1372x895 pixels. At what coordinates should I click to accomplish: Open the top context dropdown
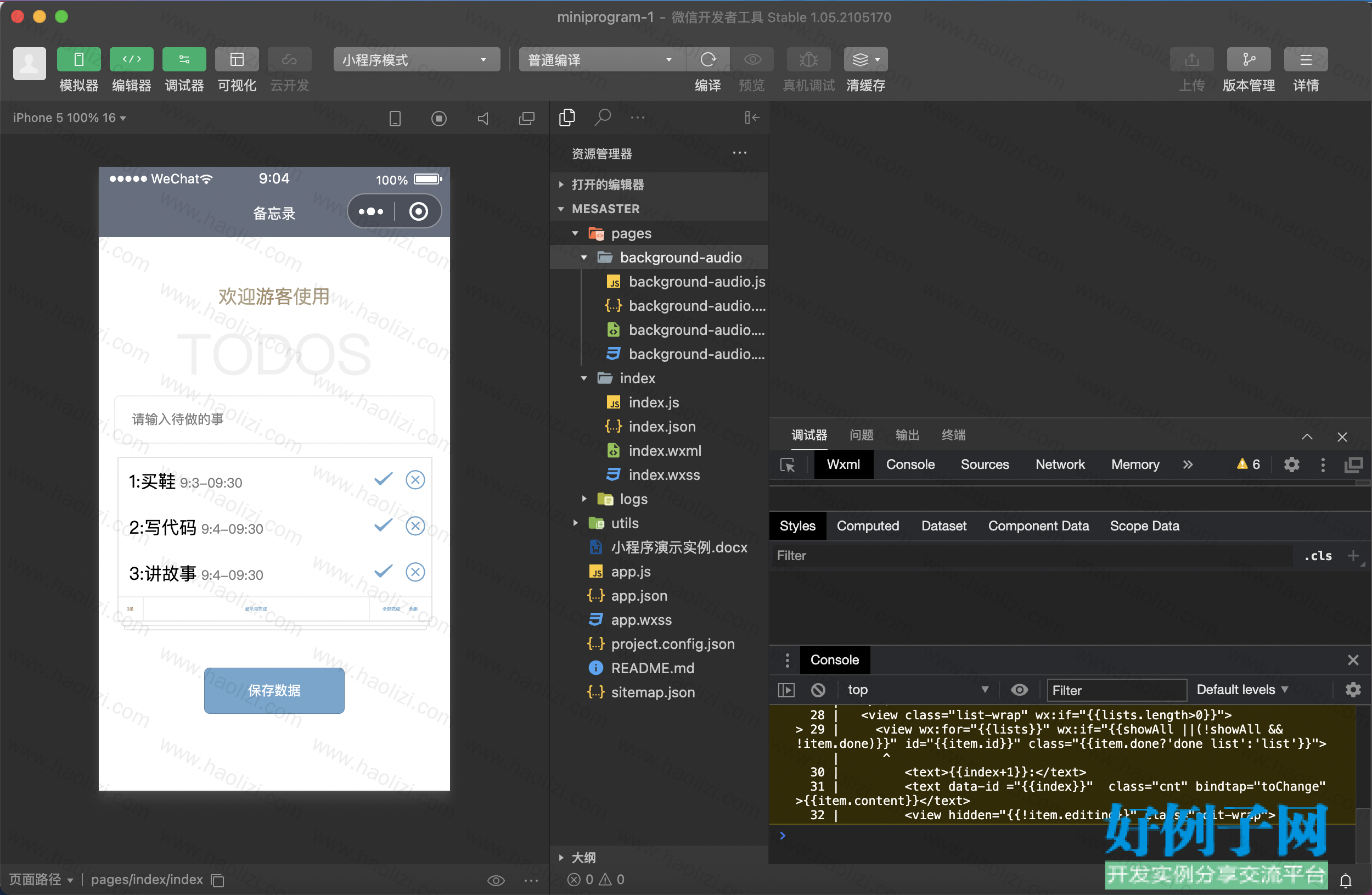918,690
